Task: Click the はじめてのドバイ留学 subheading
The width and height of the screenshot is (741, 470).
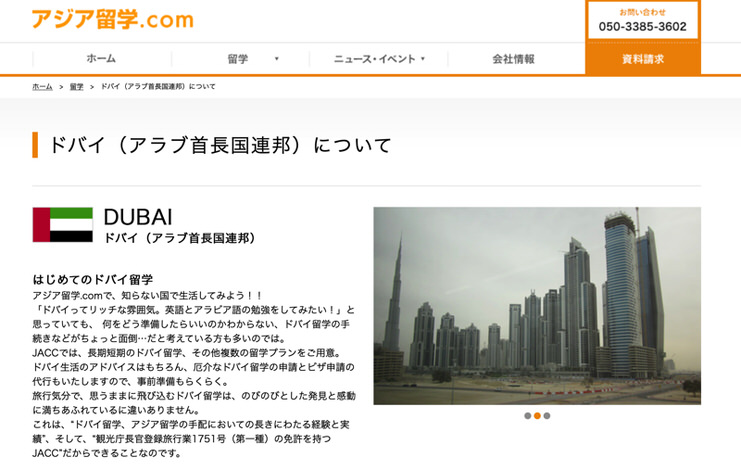Action: 93,280
